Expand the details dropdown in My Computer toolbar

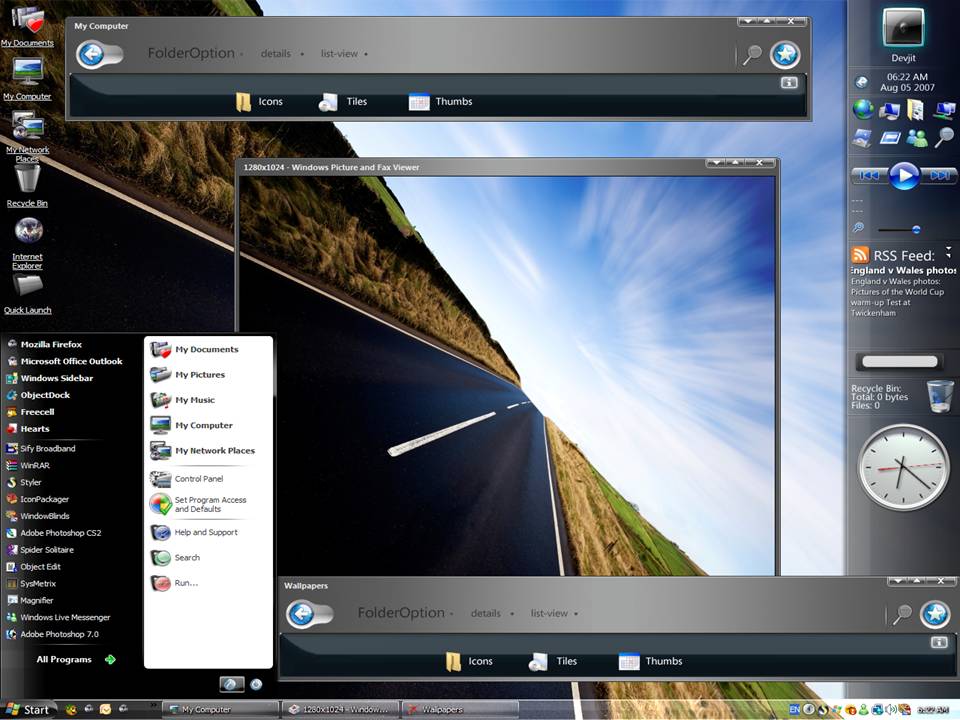[282, 54]
